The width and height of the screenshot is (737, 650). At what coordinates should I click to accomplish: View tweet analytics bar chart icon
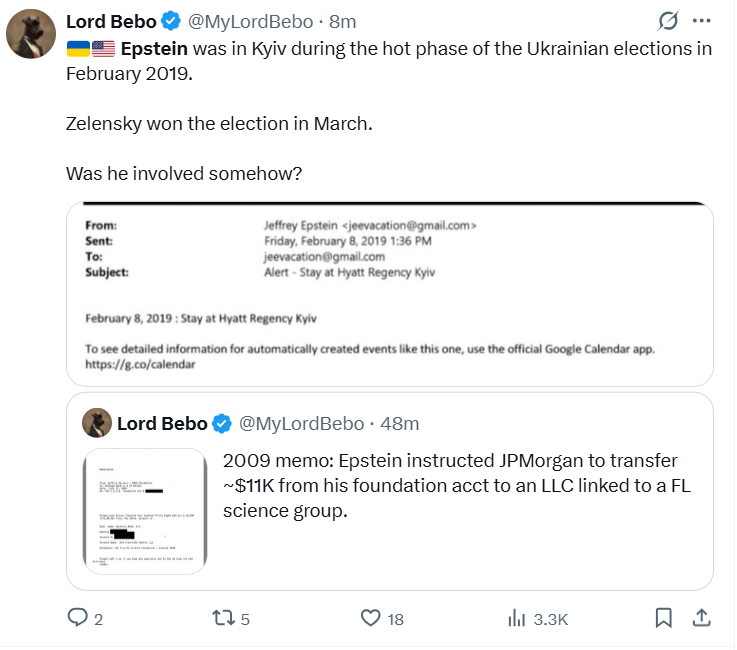(x=517, y=618)
